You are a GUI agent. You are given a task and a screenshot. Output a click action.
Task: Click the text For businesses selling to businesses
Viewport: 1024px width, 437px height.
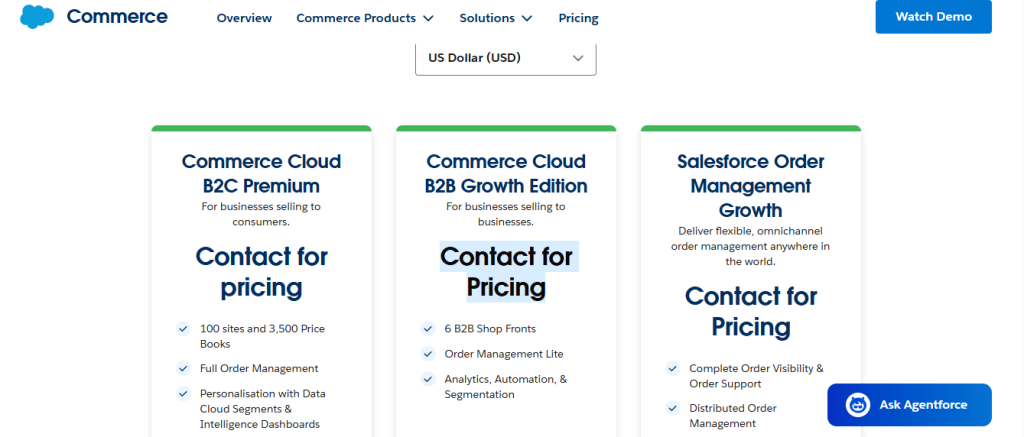[x=506, y=214]
